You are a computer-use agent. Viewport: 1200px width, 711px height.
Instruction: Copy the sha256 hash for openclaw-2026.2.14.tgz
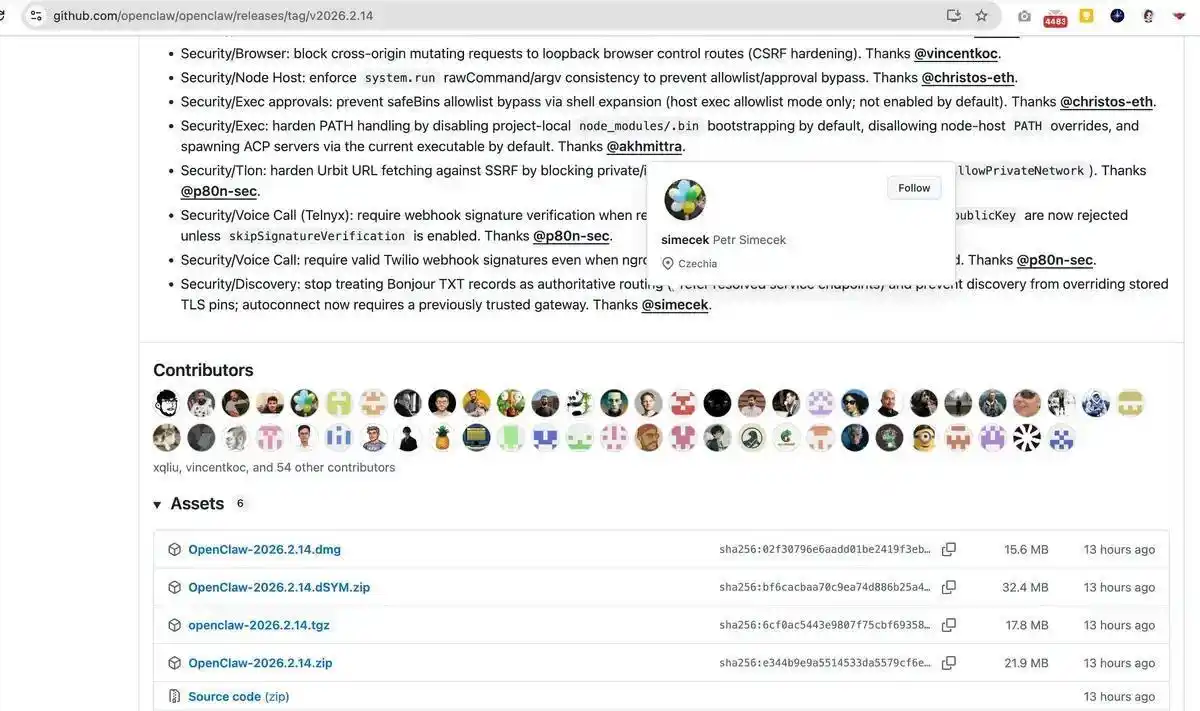[x=948, y=625]
